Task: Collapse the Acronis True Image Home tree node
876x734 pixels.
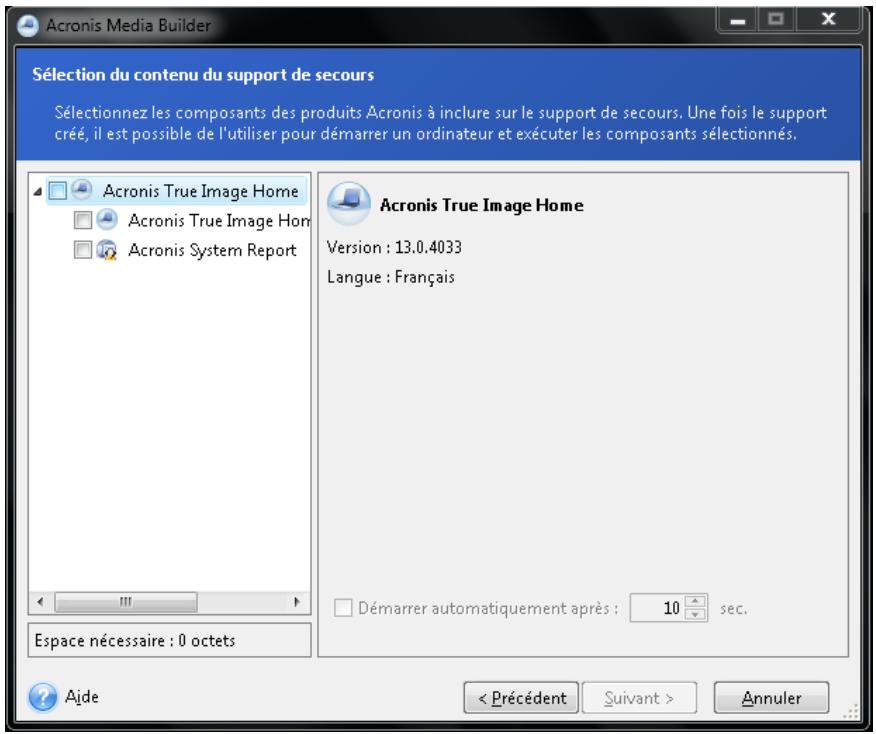Action: (37, 192)
